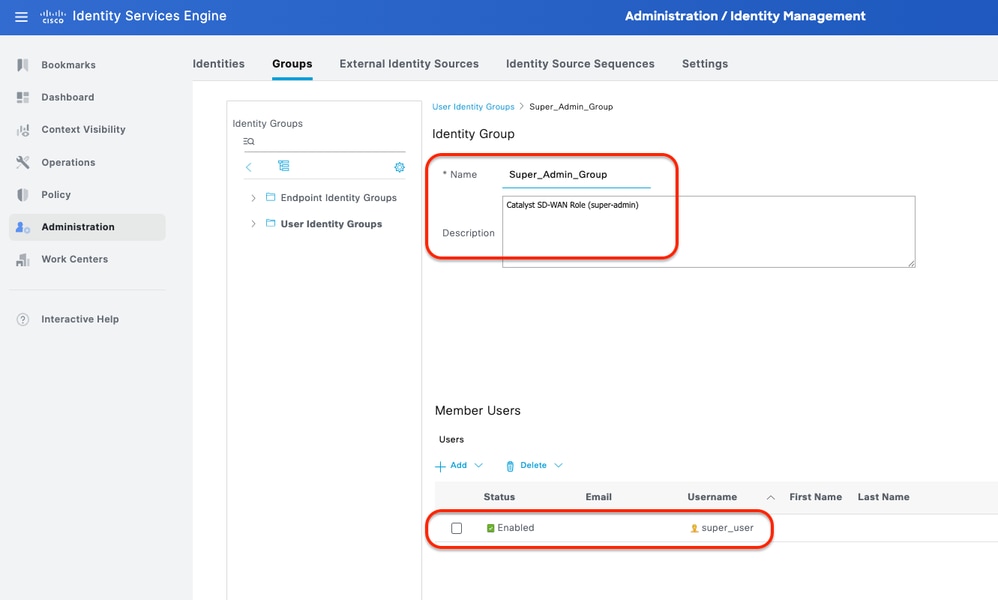Screen dimensions: 998x600
Task: Click the Bookmarks sidebar icon
Action: coord(23,65)
